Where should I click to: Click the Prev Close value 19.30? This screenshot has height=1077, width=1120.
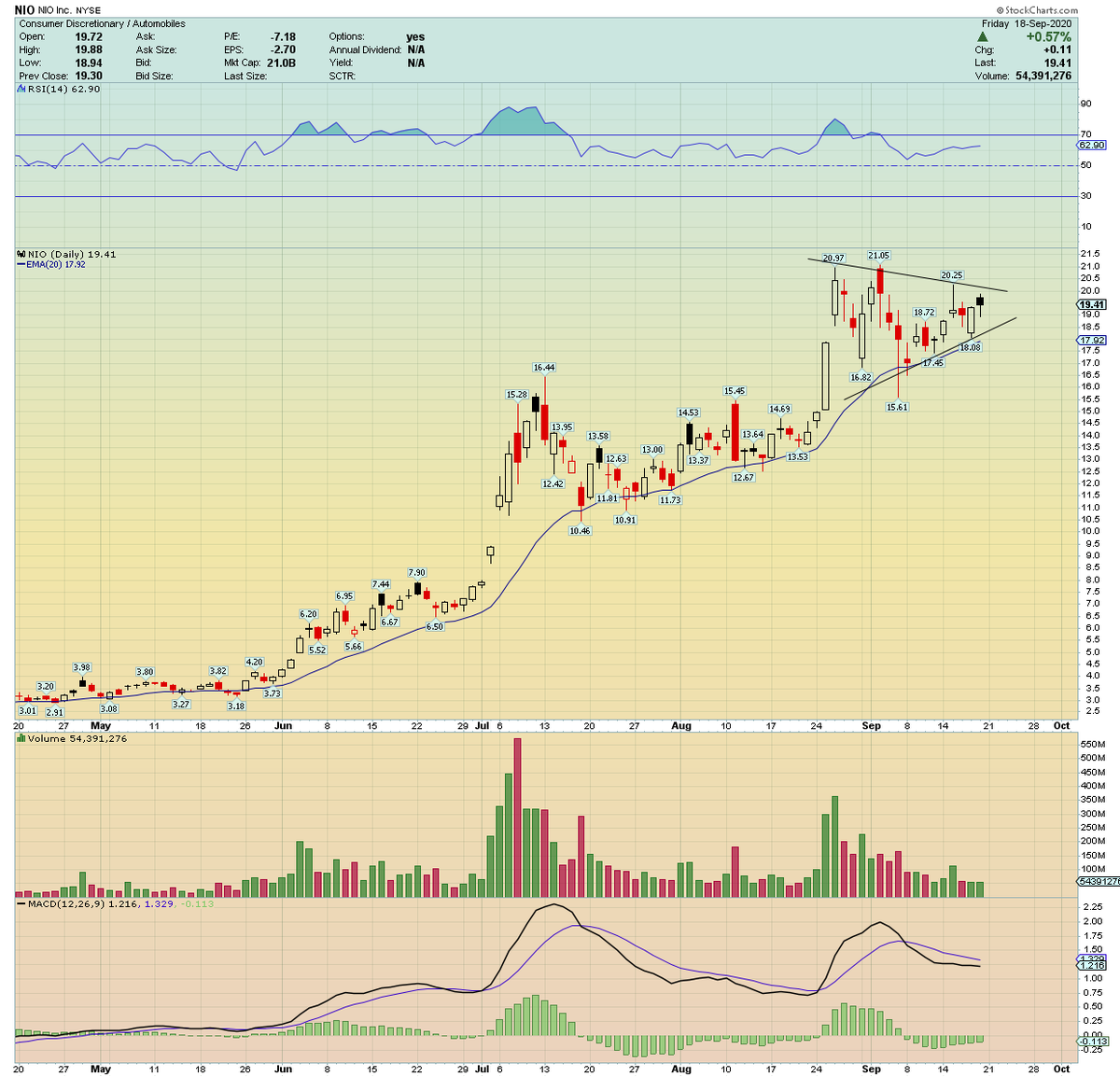(89, 76)
